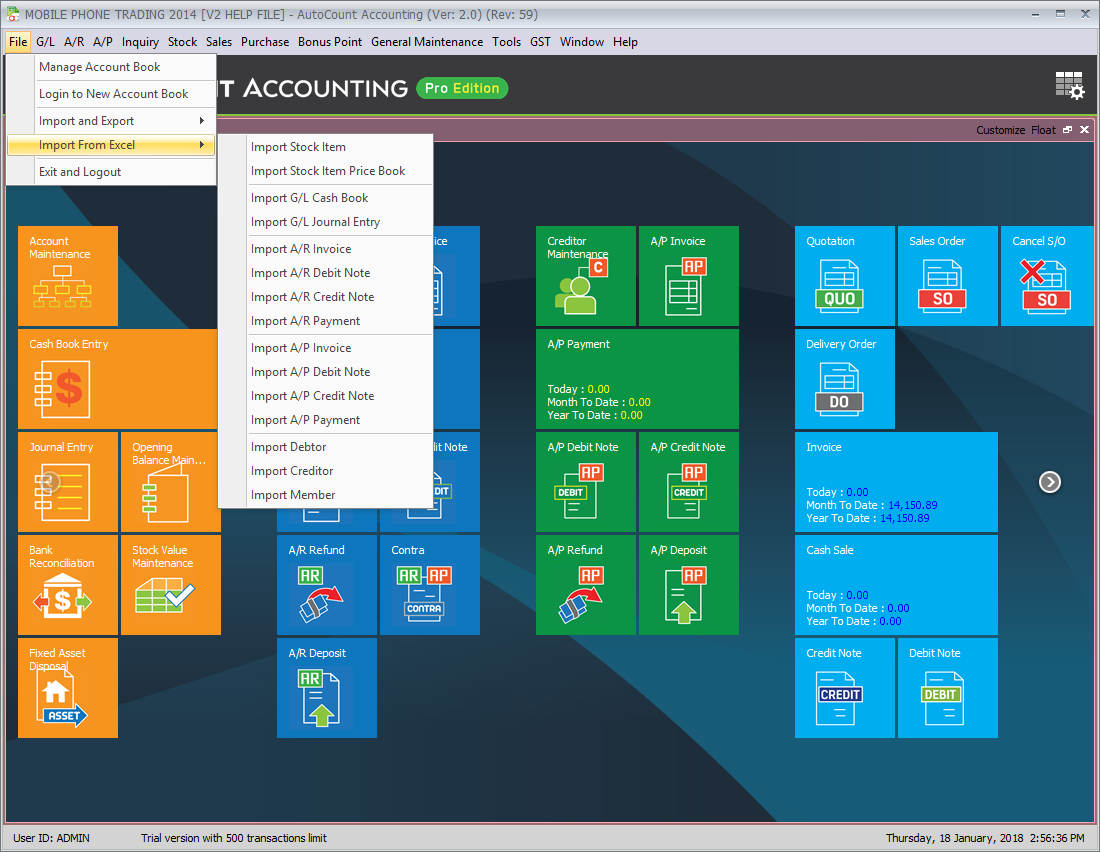
Task: Open the Purchase menu
Action: click(x=265, y=42)
